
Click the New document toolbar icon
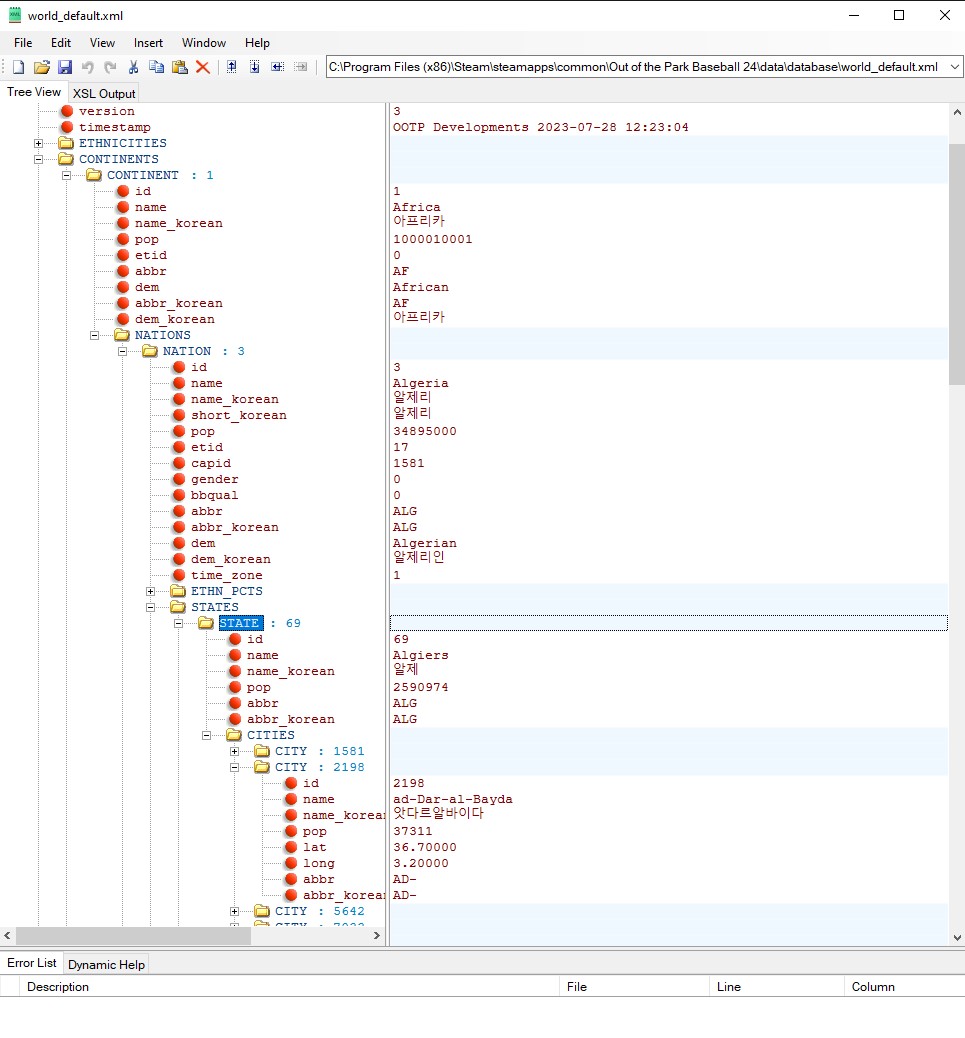(x=18, y=67)
